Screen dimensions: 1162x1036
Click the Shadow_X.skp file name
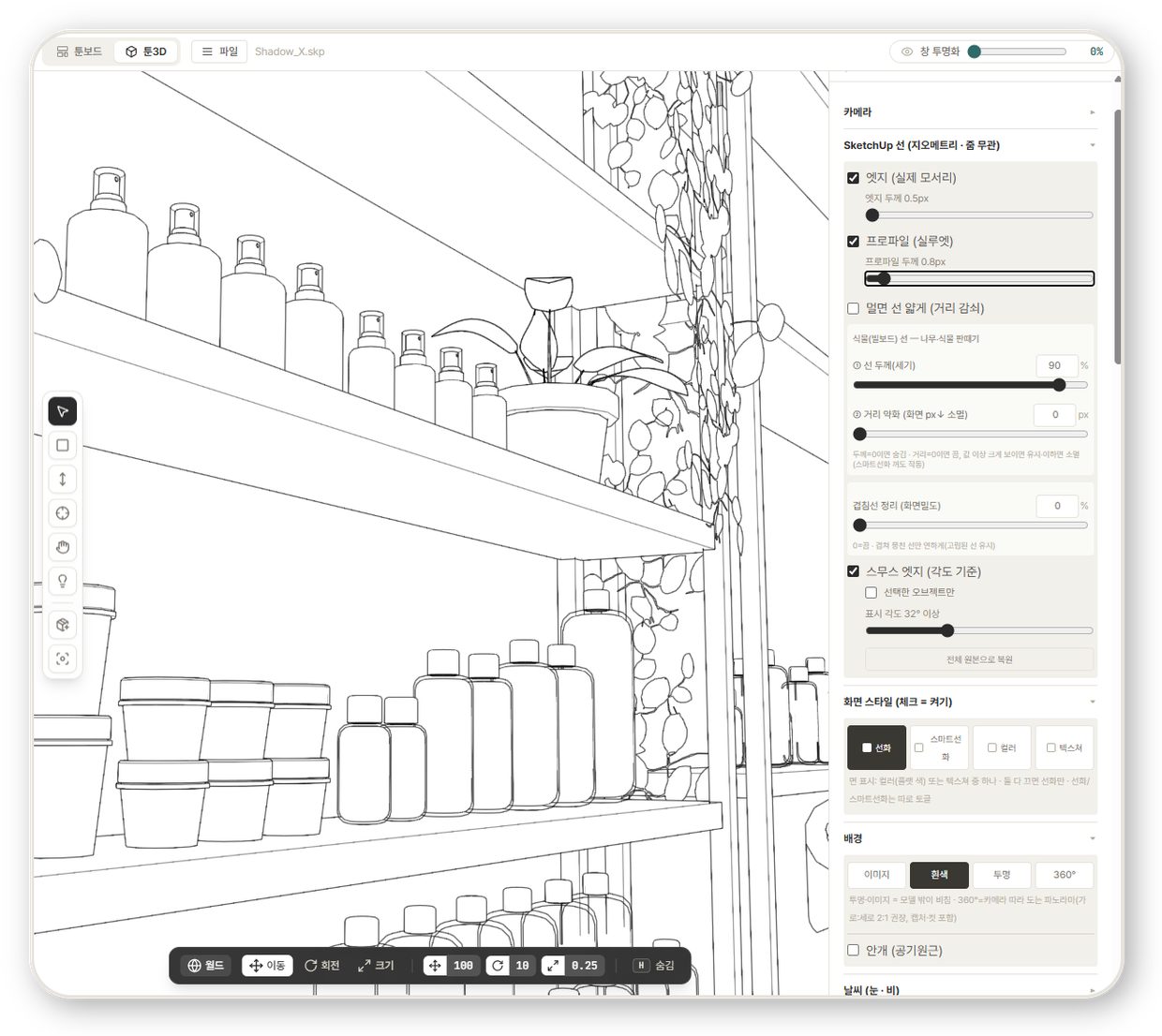(290, 52)
